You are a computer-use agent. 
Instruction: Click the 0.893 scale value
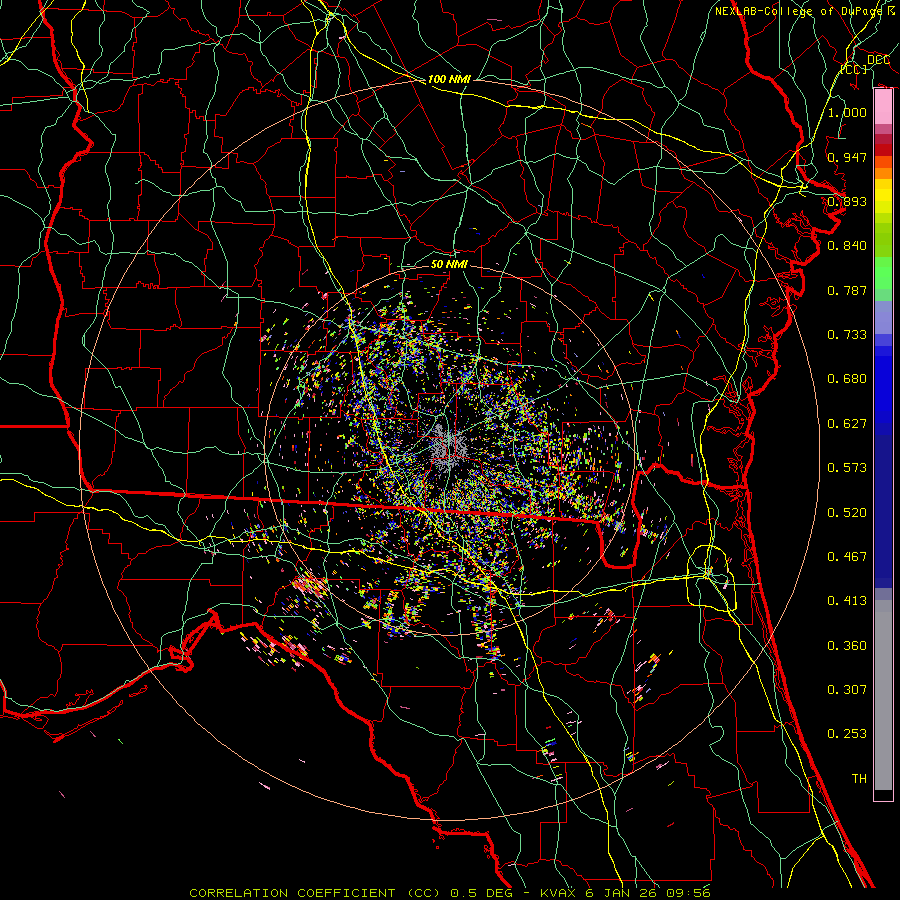[x=847, y=201]
